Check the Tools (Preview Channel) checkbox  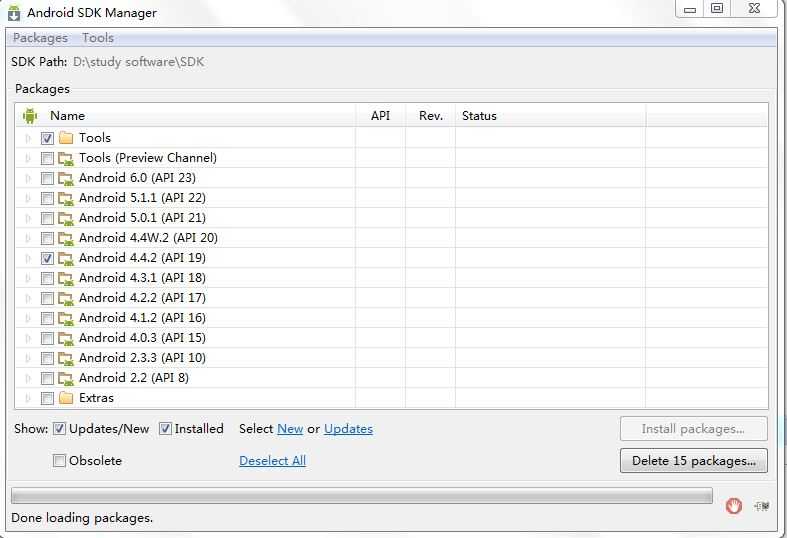click(47, 159)
